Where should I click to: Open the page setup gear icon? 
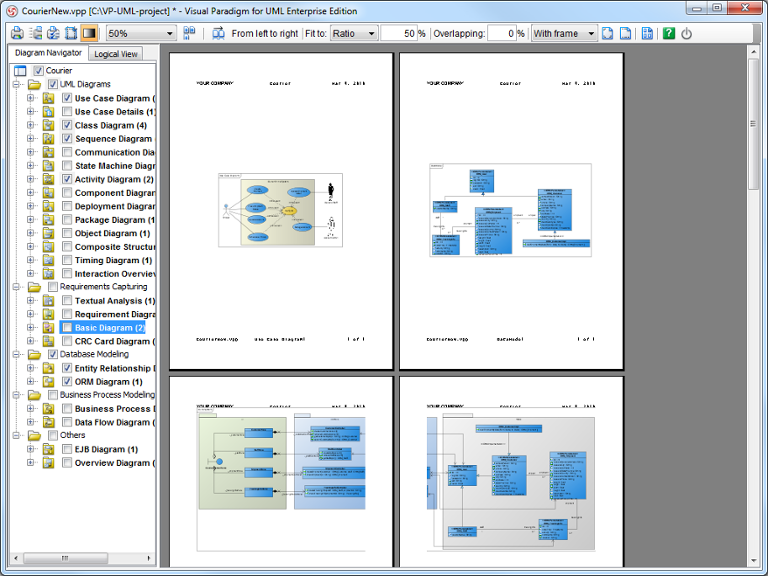(x=53, y=33)
